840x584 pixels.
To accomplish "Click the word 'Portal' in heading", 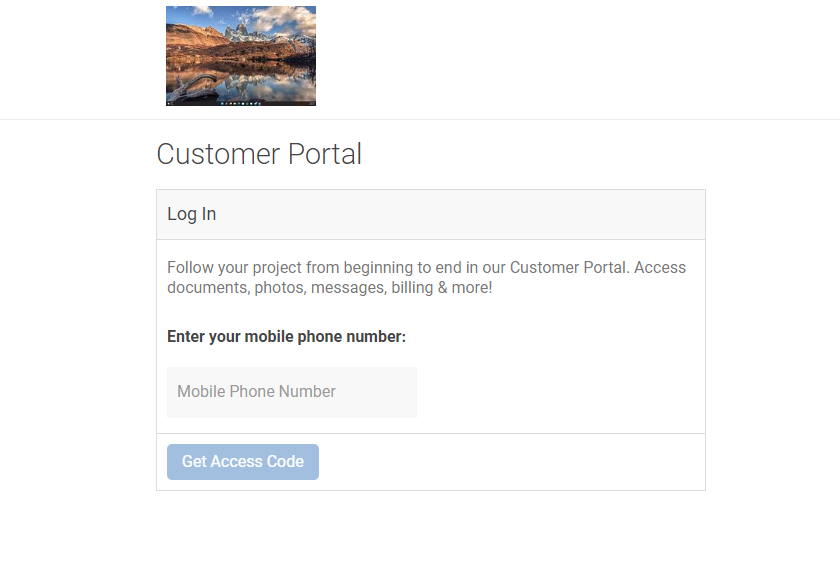I will coord(325,154).
